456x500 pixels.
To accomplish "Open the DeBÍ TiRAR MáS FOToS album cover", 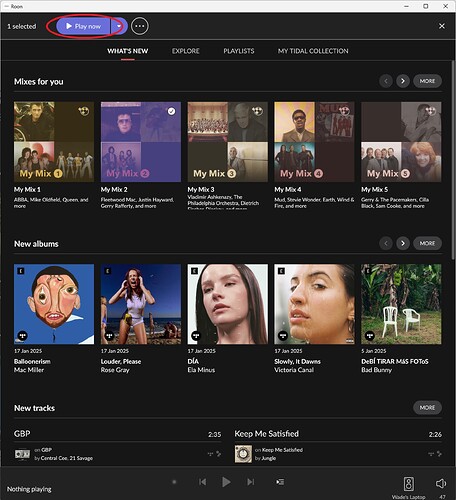I will pyautogui.click(x=401, y=304).
